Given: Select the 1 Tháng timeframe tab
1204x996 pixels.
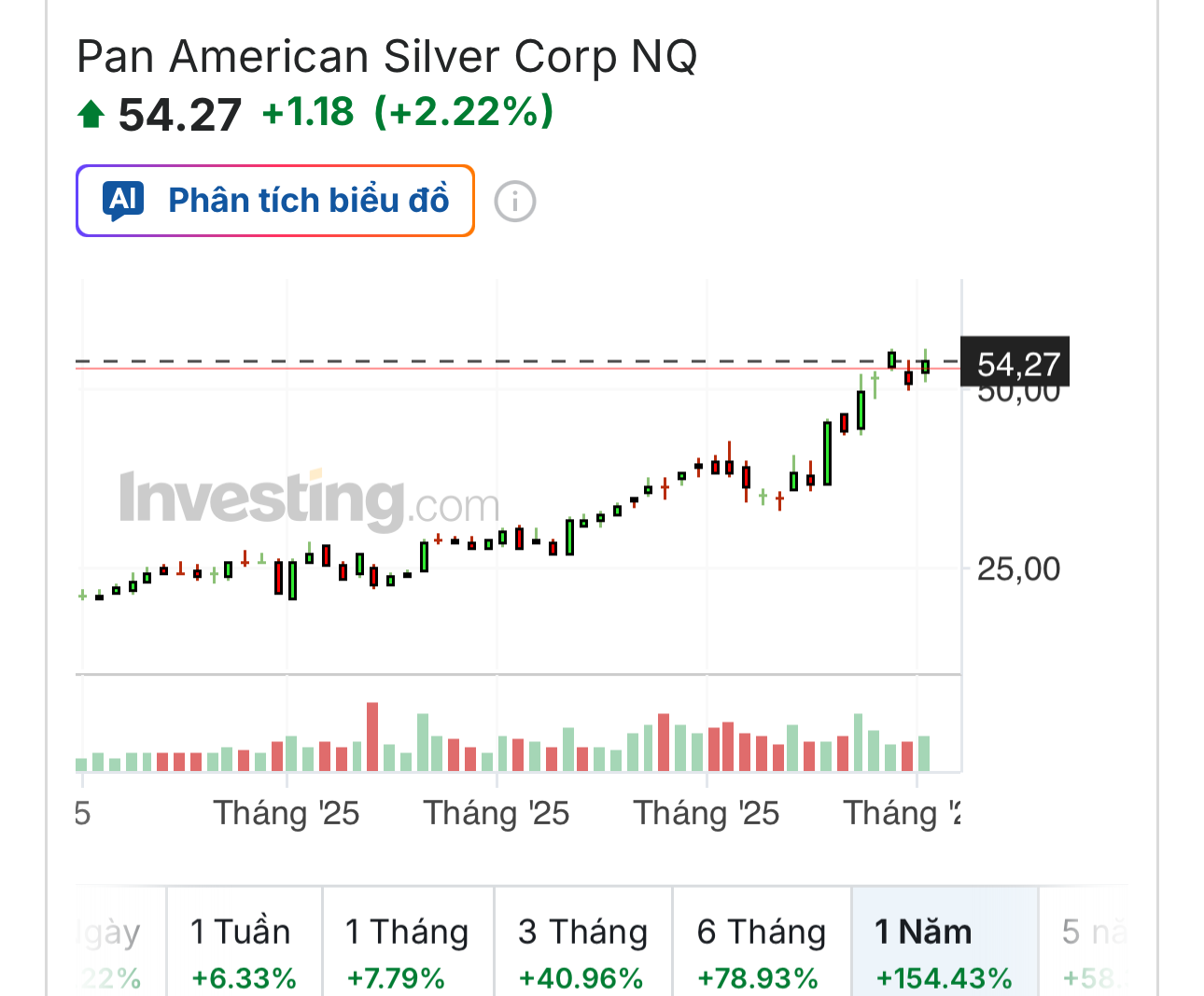Looking at the screenshot, I should click(x=407, y=950).
